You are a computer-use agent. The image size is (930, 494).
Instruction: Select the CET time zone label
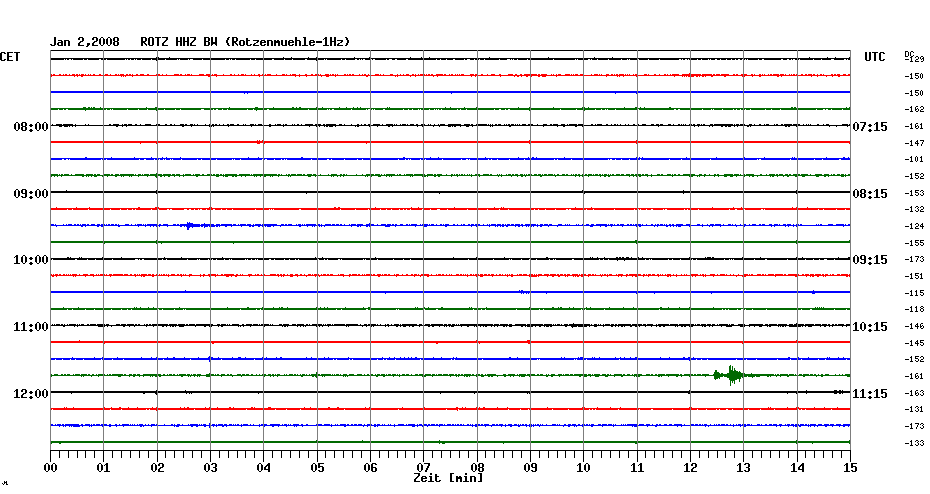pos(10,57)
